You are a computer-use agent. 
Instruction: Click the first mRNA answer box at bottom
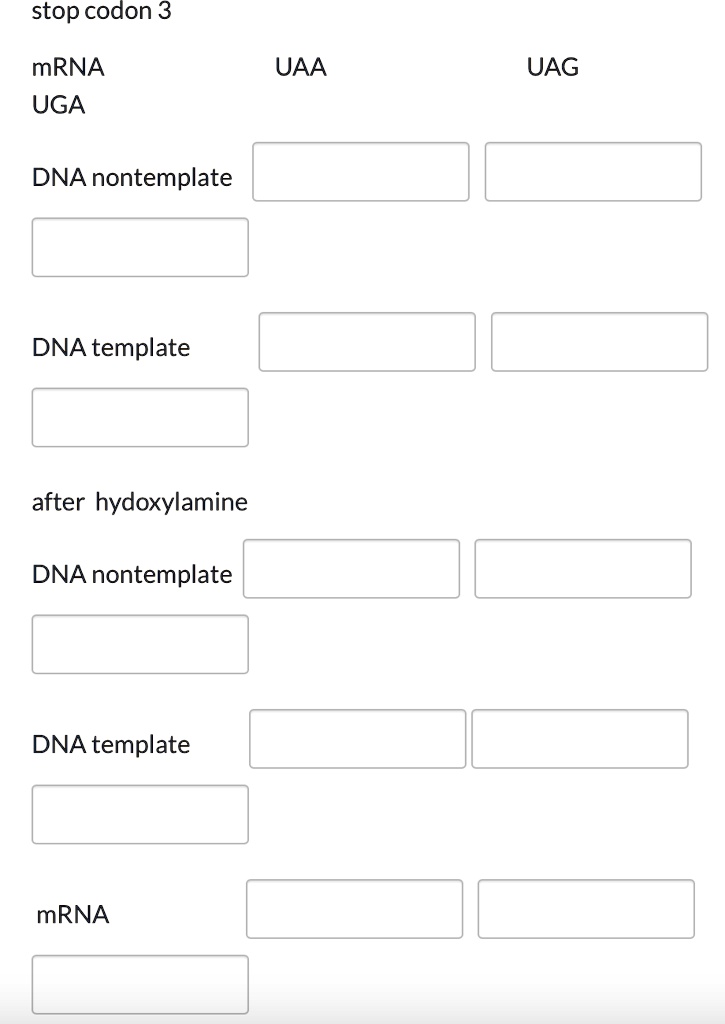354,908
